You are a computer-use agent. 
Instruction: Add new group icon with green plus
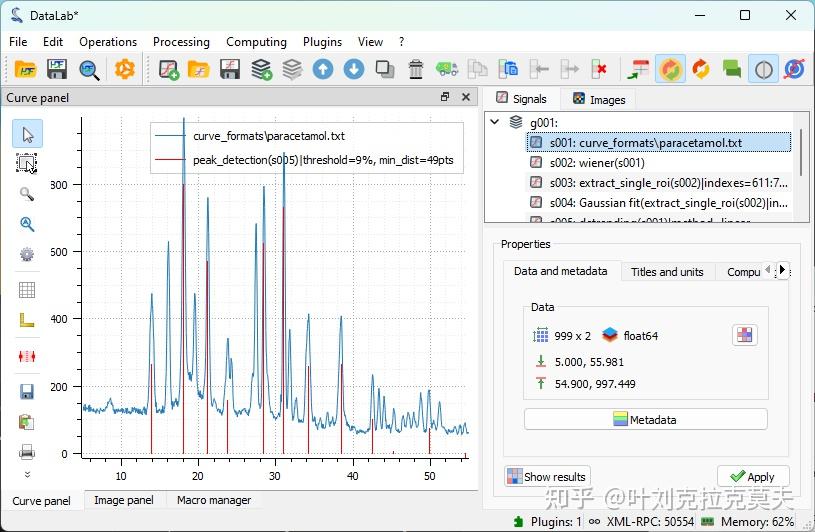261,69
